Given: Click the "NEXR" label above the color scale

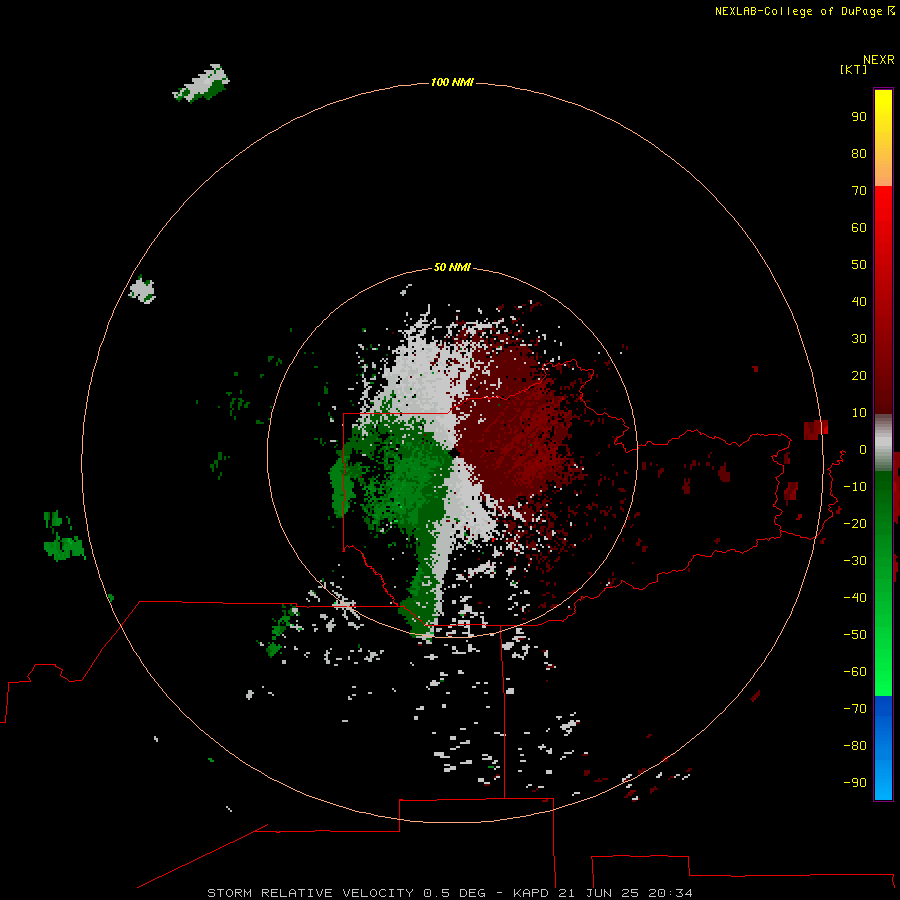Looking at the screenshot, I should pyautogui.click(x=878, y=60).
